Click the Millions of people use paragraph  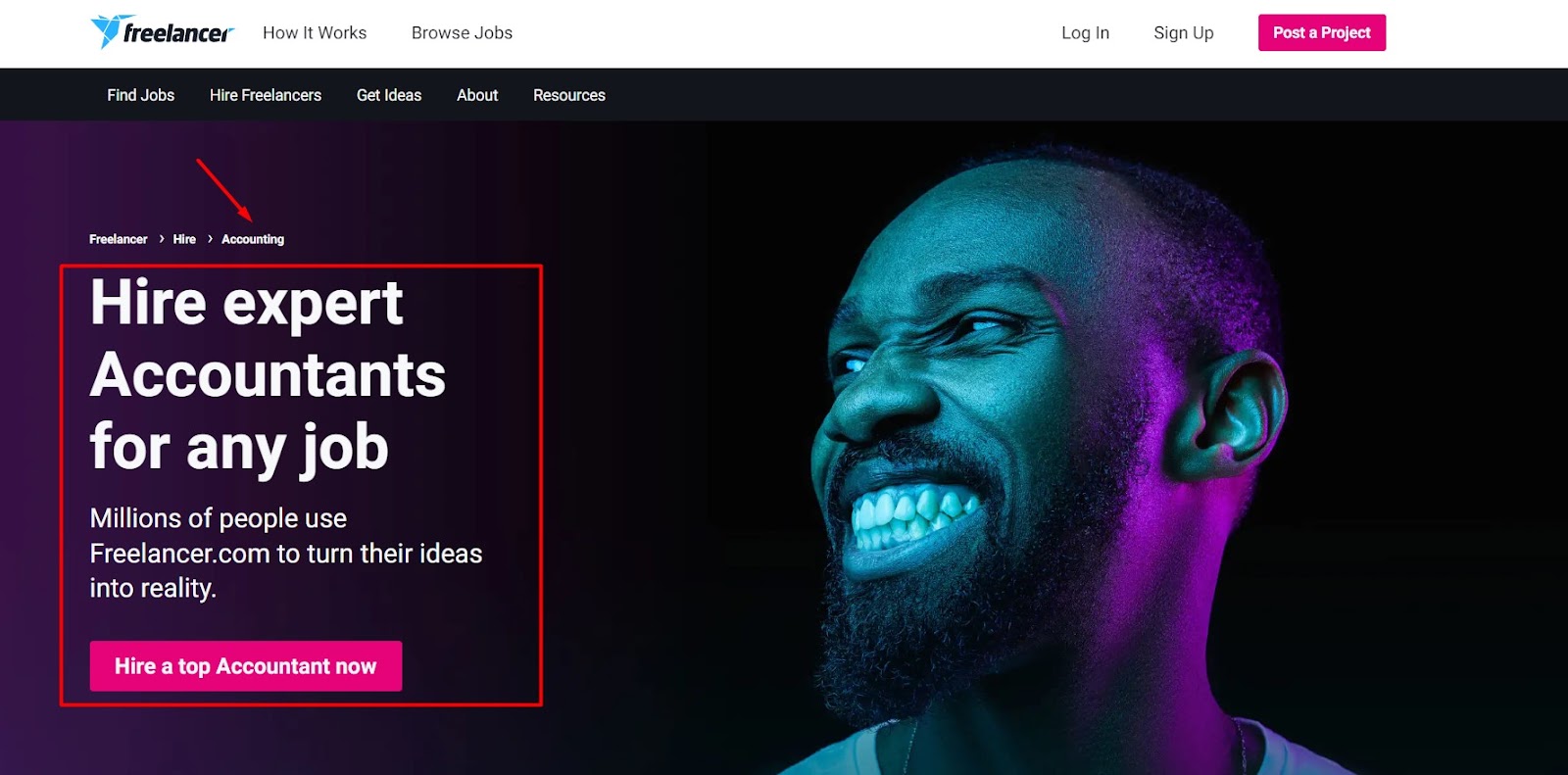coord(286,554)
